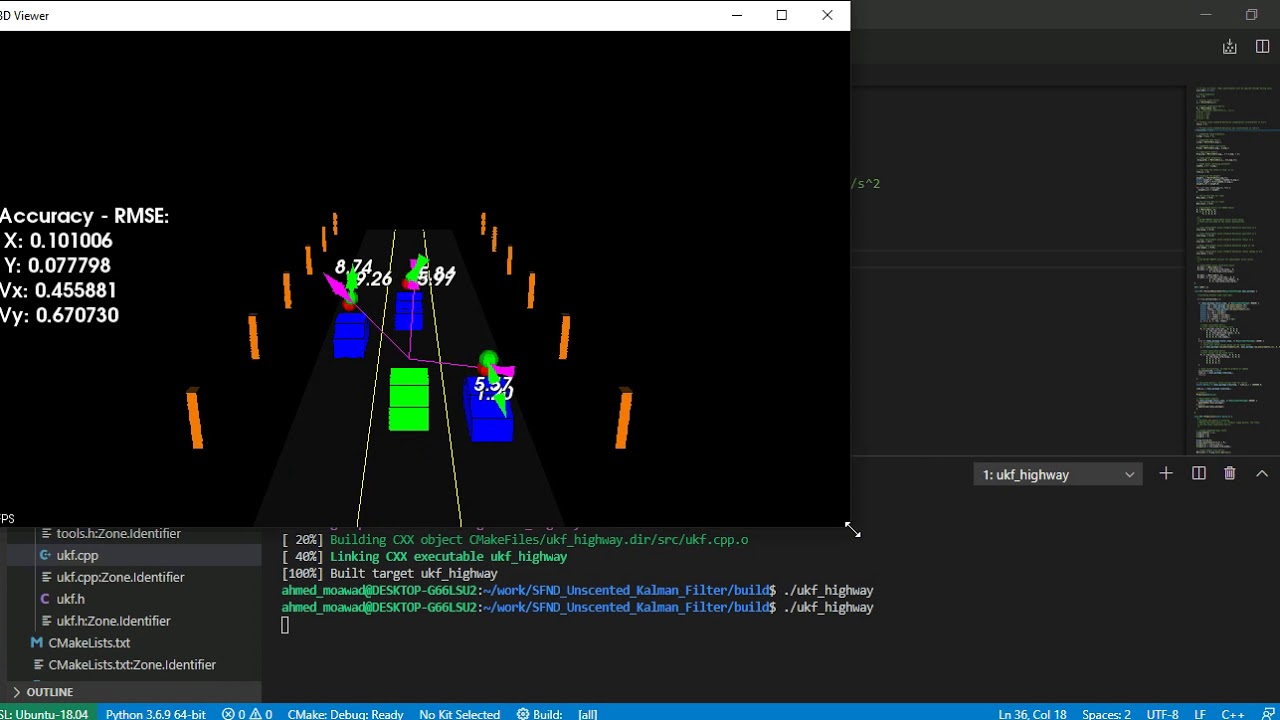Close the 3D Viewer window
This screenshot has height=720, width=1280.
point(827,15)
